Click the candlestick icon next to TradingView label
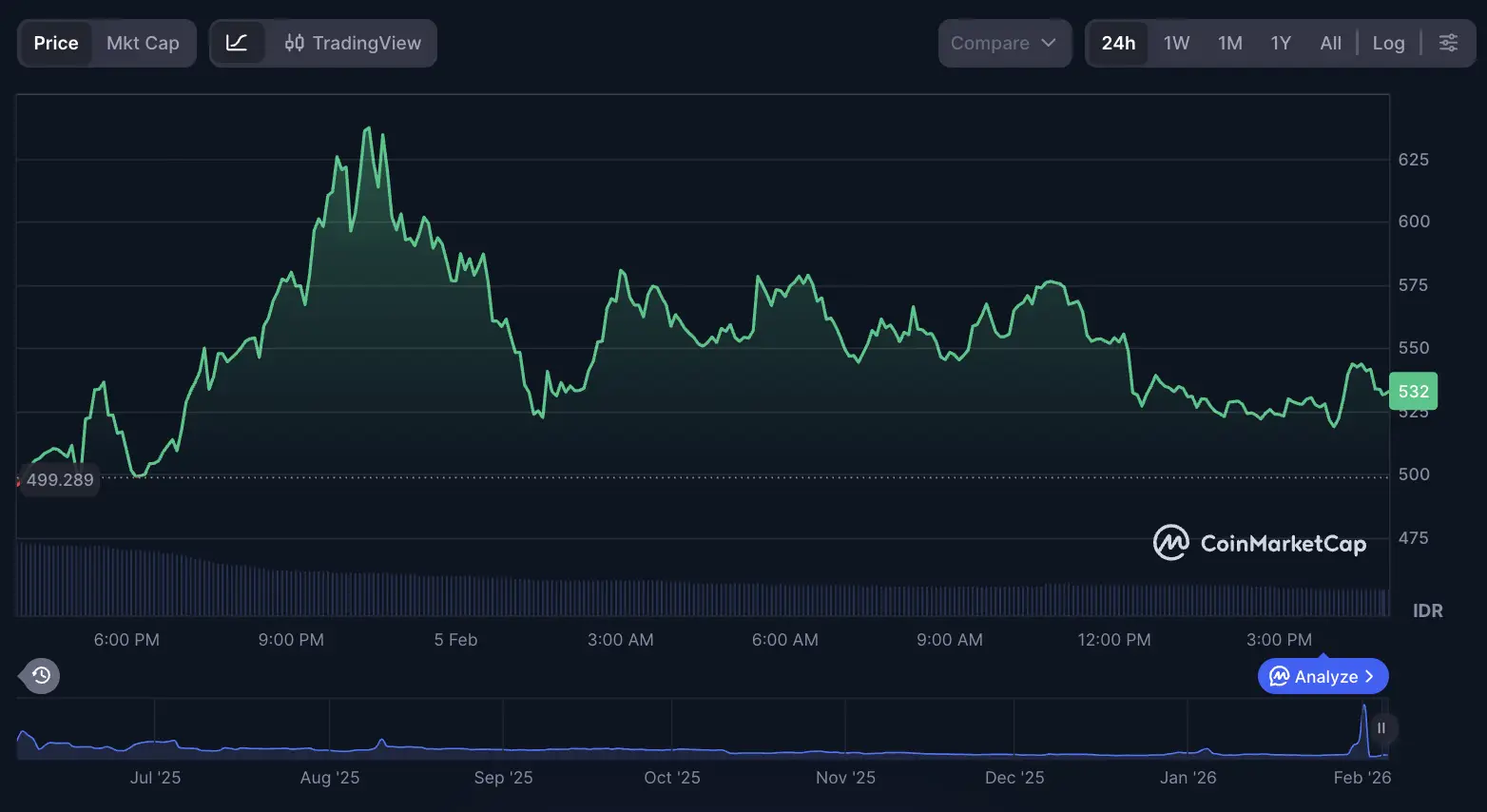Screen dimensions: 1487x812 (296, 43)
